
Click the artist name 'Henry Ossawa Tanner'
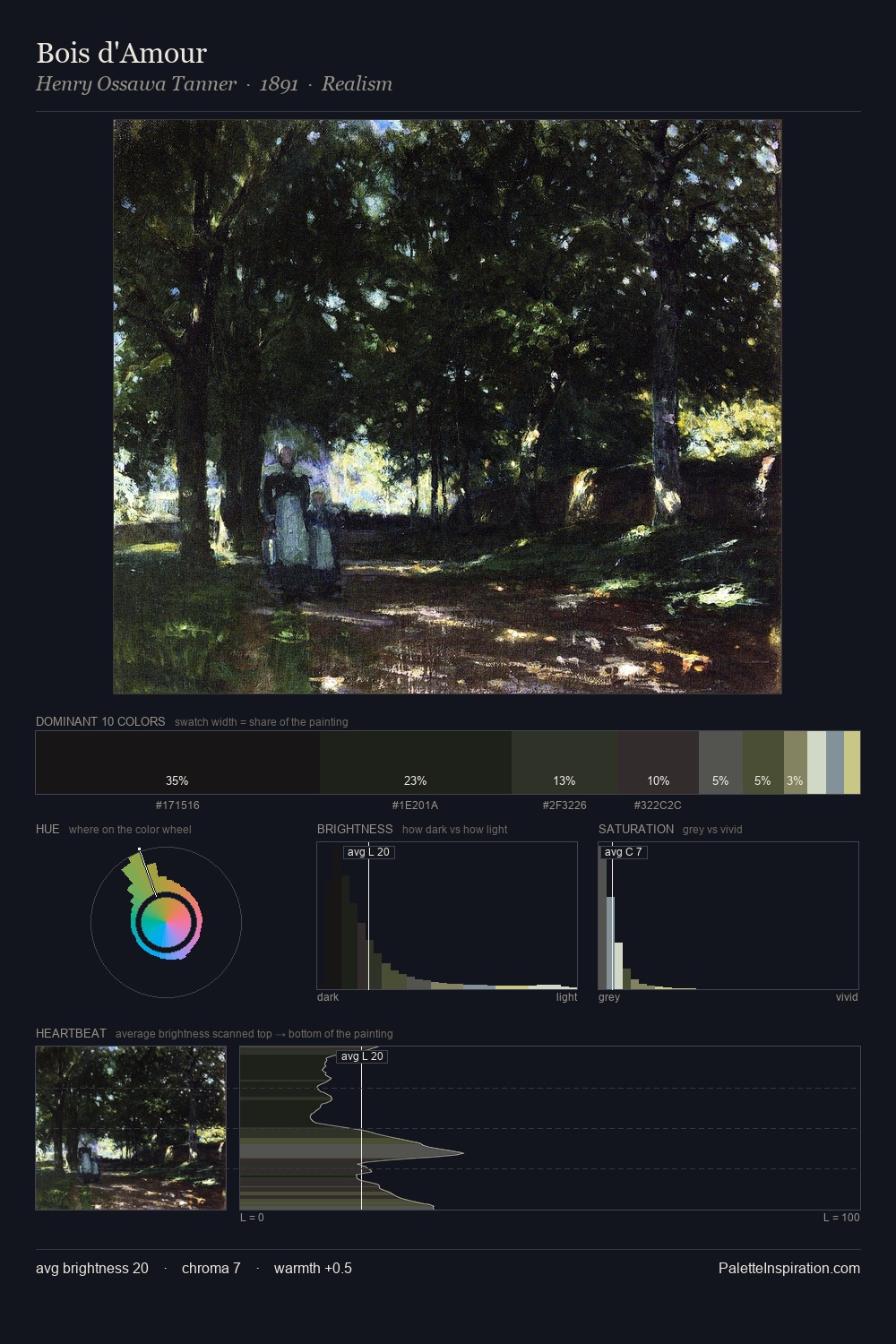pyautogui.click(x=136, y=83)
